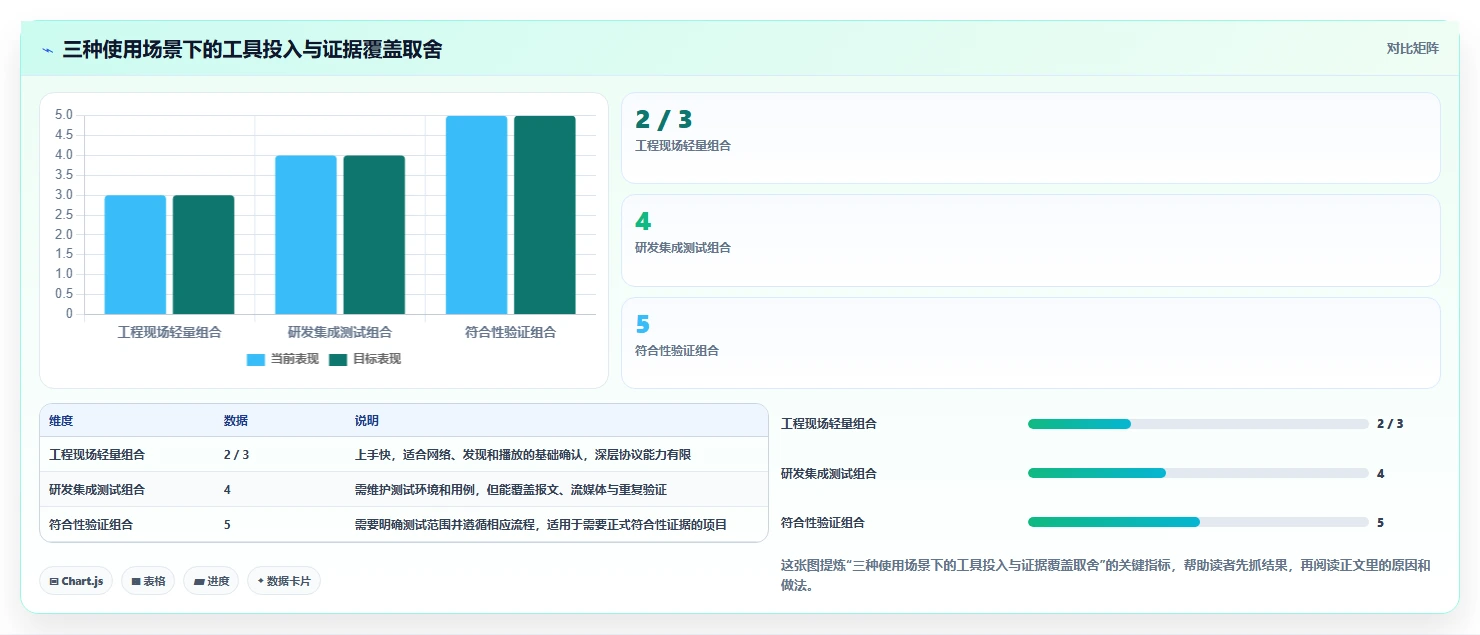This screenshot has height=635, width=1480.
Task: Click the 工程现场轻量组合 x-axis label on the chart
Action: (x=170, y=332)
